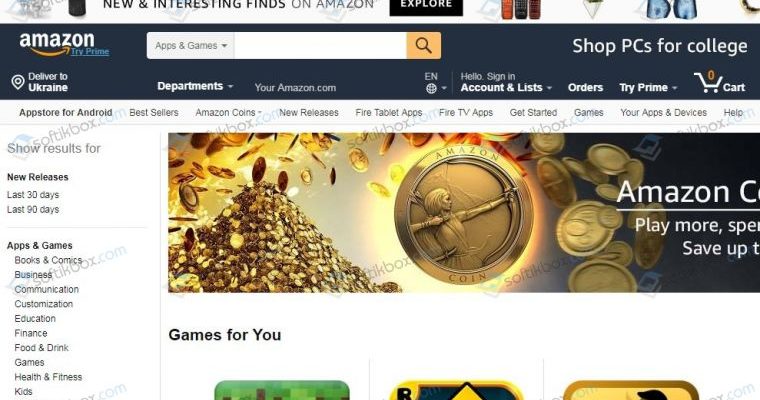The image size is (760, 400).
Task: Click the orange search magnifier button
Action: click(x=424, y=46)
